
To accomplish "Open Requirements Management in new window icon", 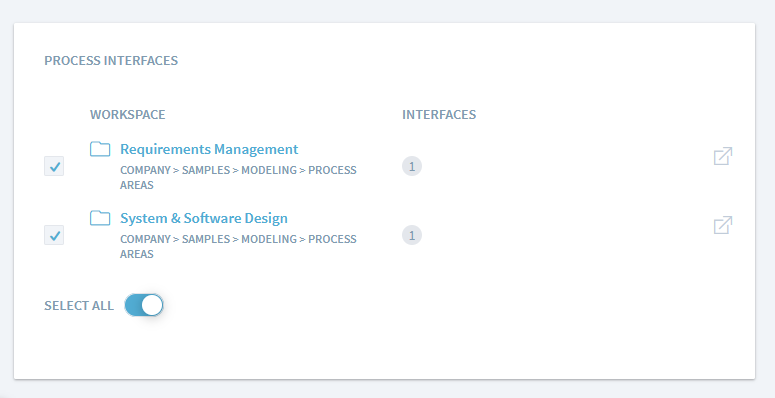I will point(723,156).
